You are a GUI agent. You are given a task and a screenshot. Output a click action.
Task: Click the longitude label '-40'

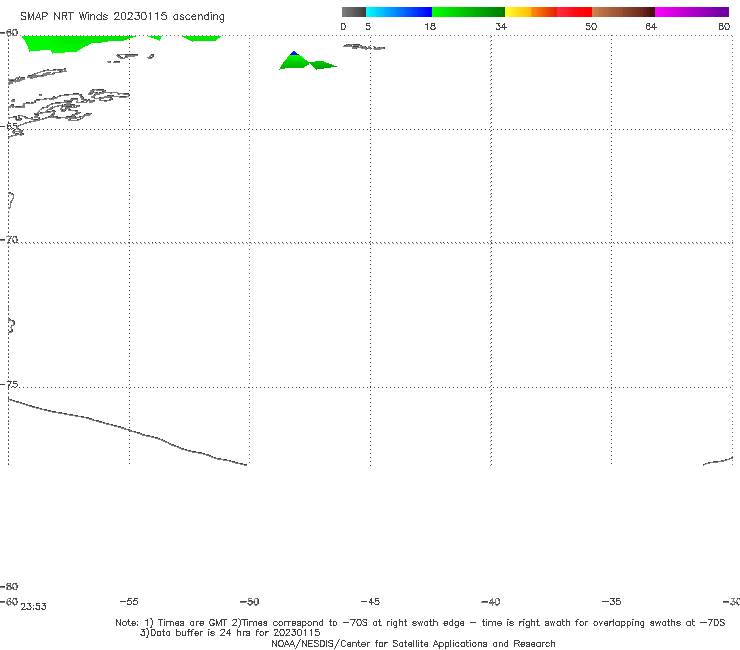pyautogui.click(x=490, y=601)
